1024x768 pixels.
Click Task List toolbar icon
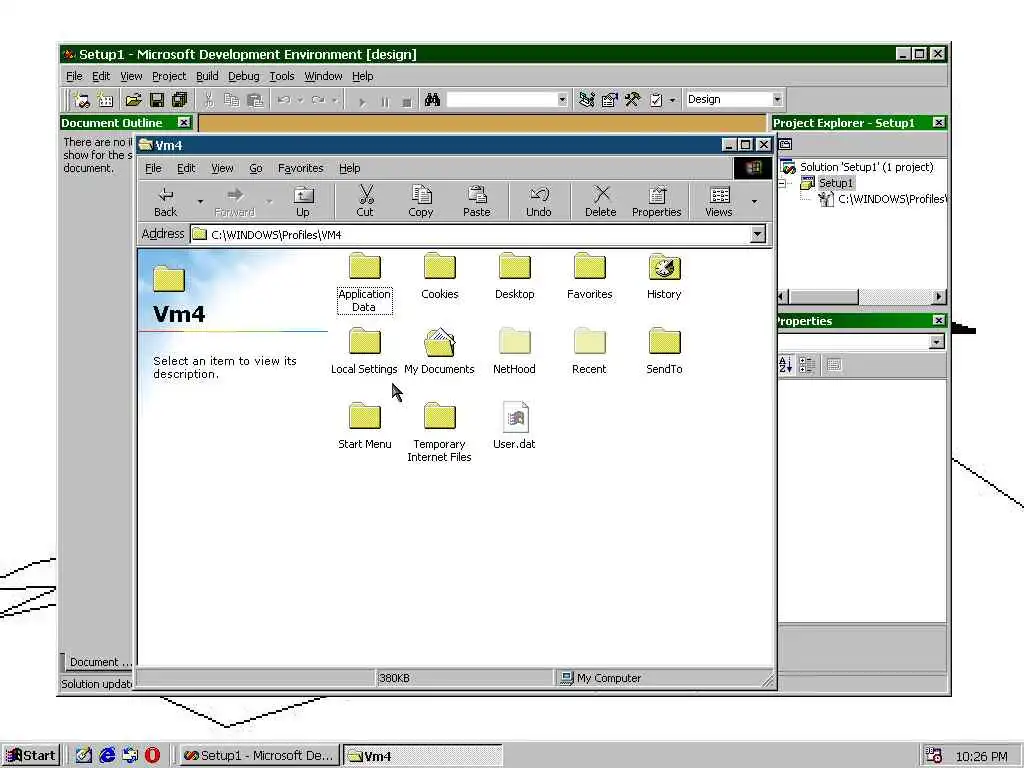pyautogui.click(x=656, y=100)
